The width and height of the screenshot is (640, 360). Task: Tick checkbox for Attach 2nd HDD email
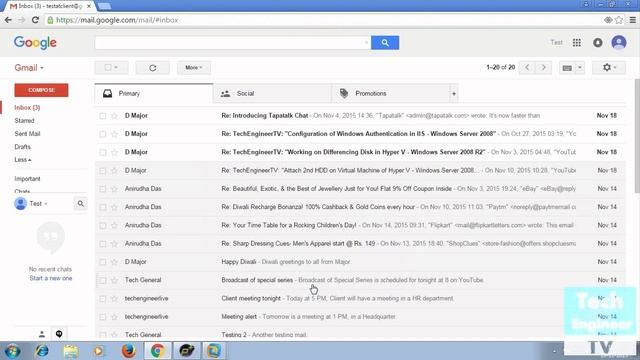pyautogui.click(x=102, y=171)
